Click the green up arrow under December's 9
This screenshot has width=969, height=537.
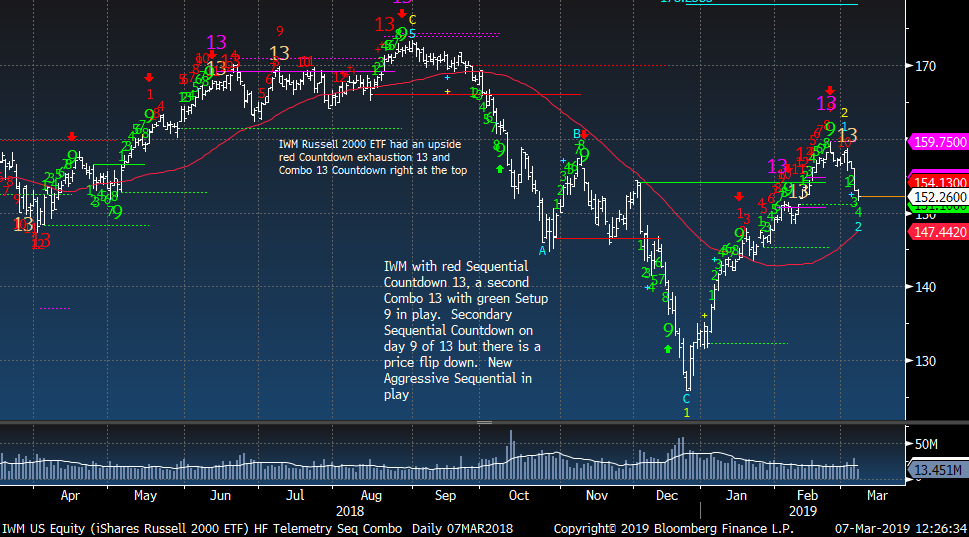pos(667,349)
